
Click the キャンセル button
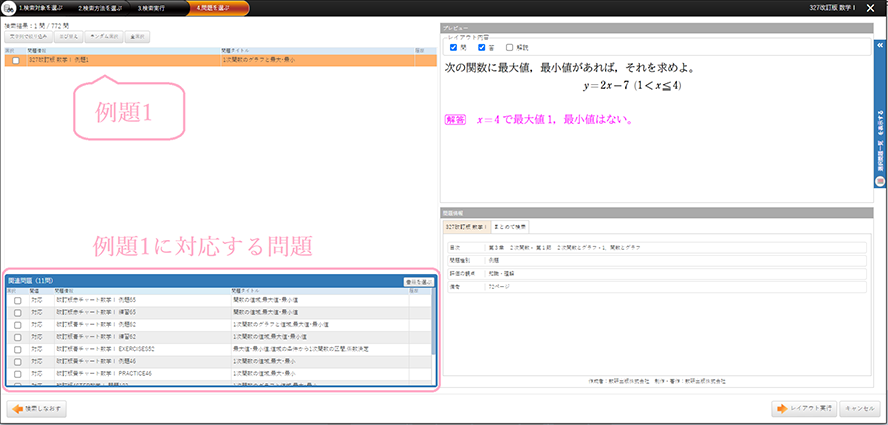[x=858, y=409]
